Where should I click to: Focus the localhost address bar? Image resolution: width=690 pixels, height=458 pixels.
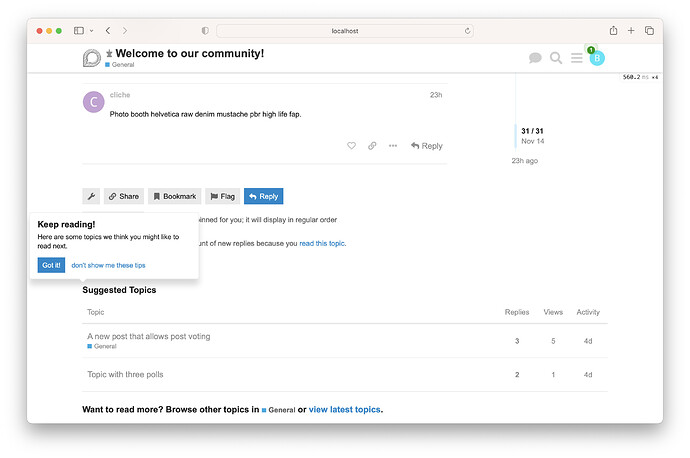click(345, 31)
